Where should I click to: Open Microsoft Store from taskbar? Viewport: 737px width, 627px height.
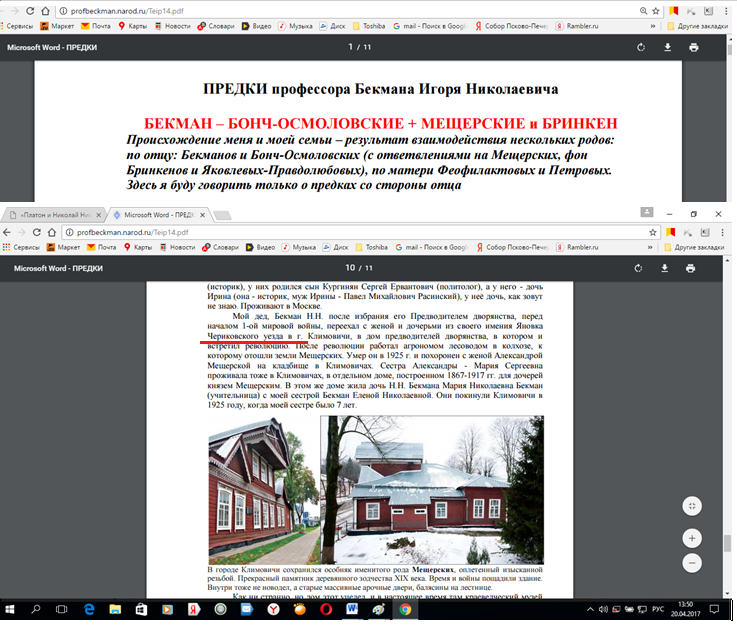[x=141, y=610]
